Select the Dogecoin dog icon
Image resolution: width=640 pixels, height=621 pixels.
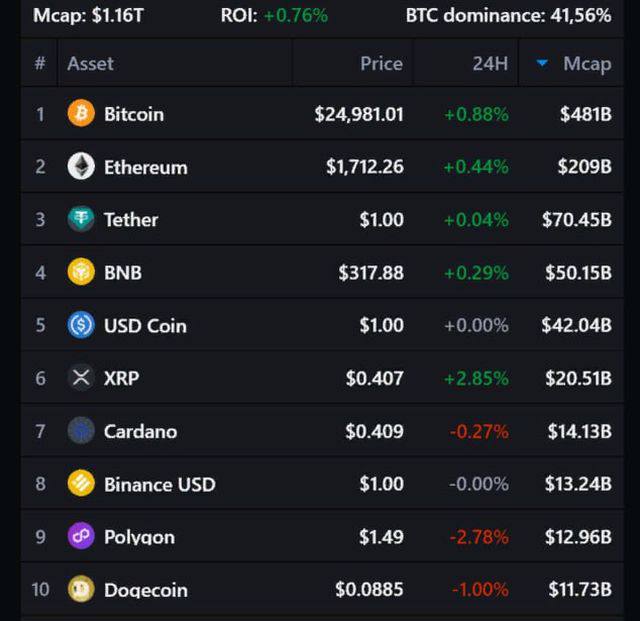tap(81, 590)
